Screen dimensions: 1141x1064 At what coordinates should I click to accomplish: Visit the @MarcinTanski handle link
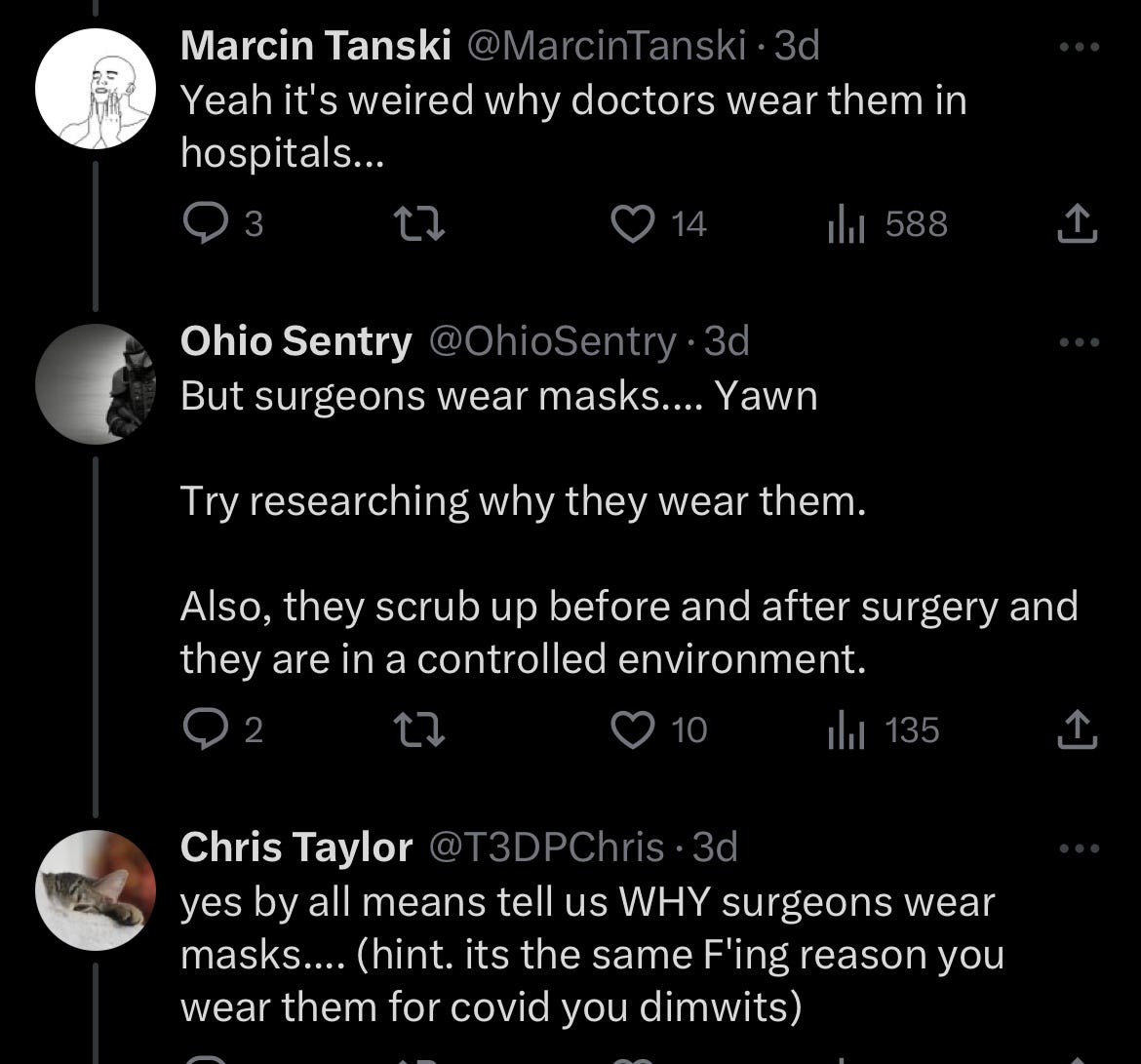pyautogui.click(x=608, y=46)
